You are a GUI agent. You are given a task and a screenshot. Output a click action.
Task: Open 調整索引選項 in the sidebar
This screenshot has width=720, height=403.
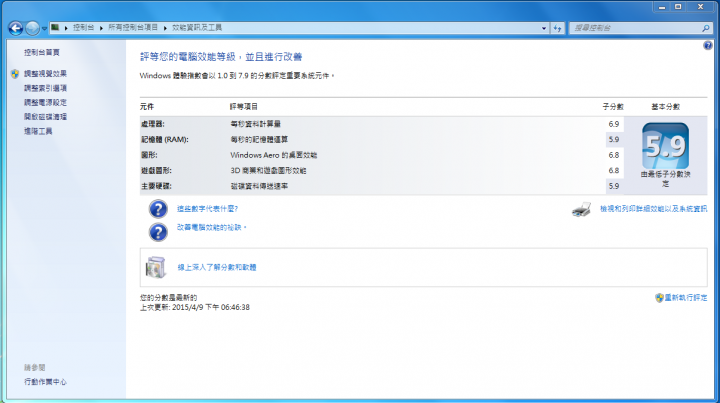tap(45, 88)
